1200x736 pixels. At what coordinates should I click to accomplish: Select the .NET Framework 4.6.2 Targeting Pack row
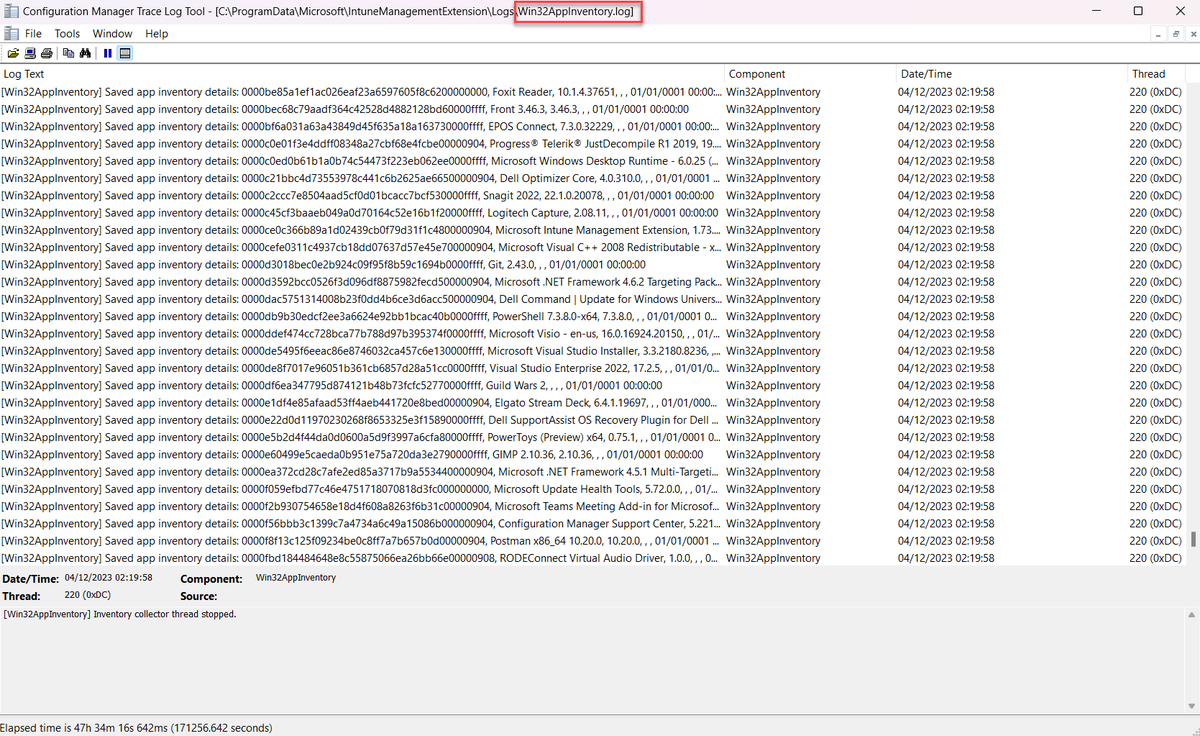point(594,282)
